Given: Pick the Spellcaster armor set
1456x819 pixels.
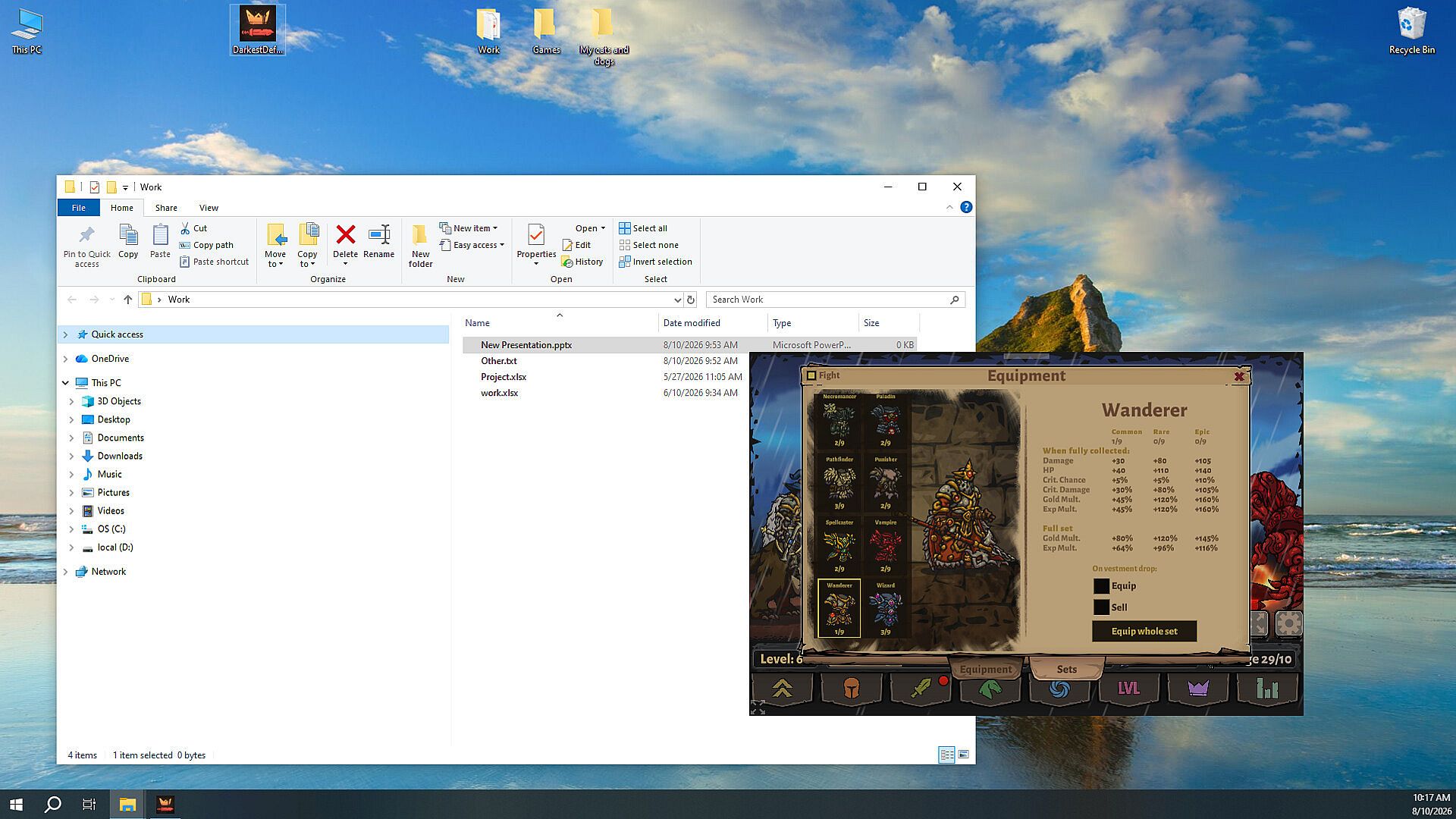Looking at the screenshot, I should point(839,546).
